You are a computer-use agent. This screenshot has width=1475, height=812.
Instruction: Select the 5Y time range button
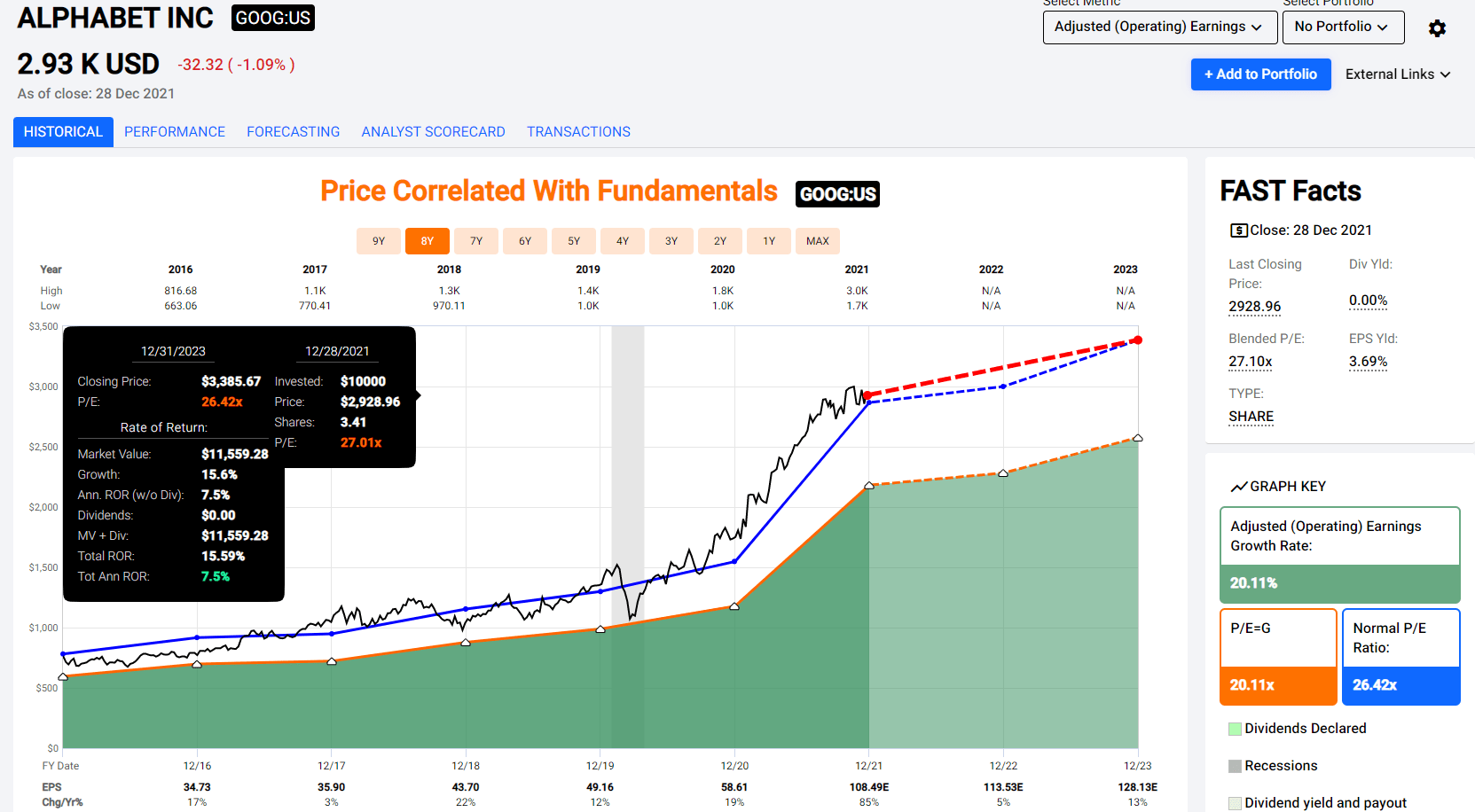pyautogui.click(x=574, y=241)
